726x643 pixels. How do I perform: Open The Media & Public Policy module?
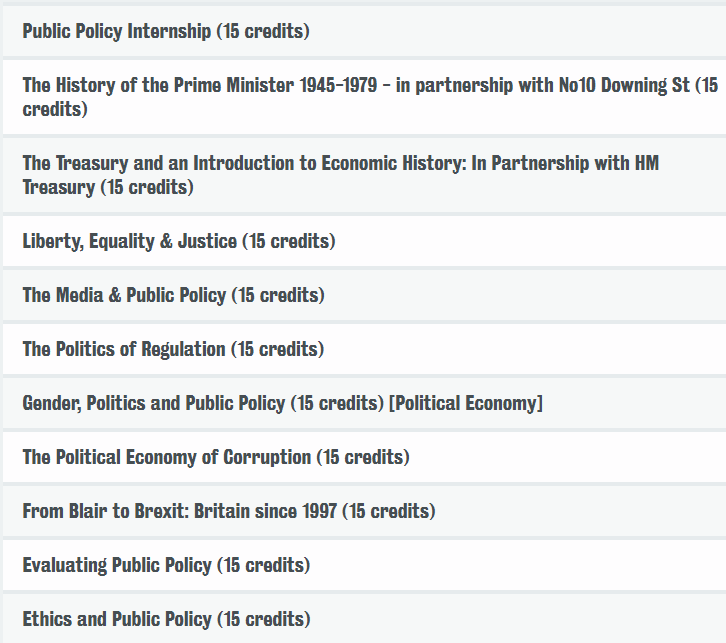pyautogui.click(x=364, y=295)
